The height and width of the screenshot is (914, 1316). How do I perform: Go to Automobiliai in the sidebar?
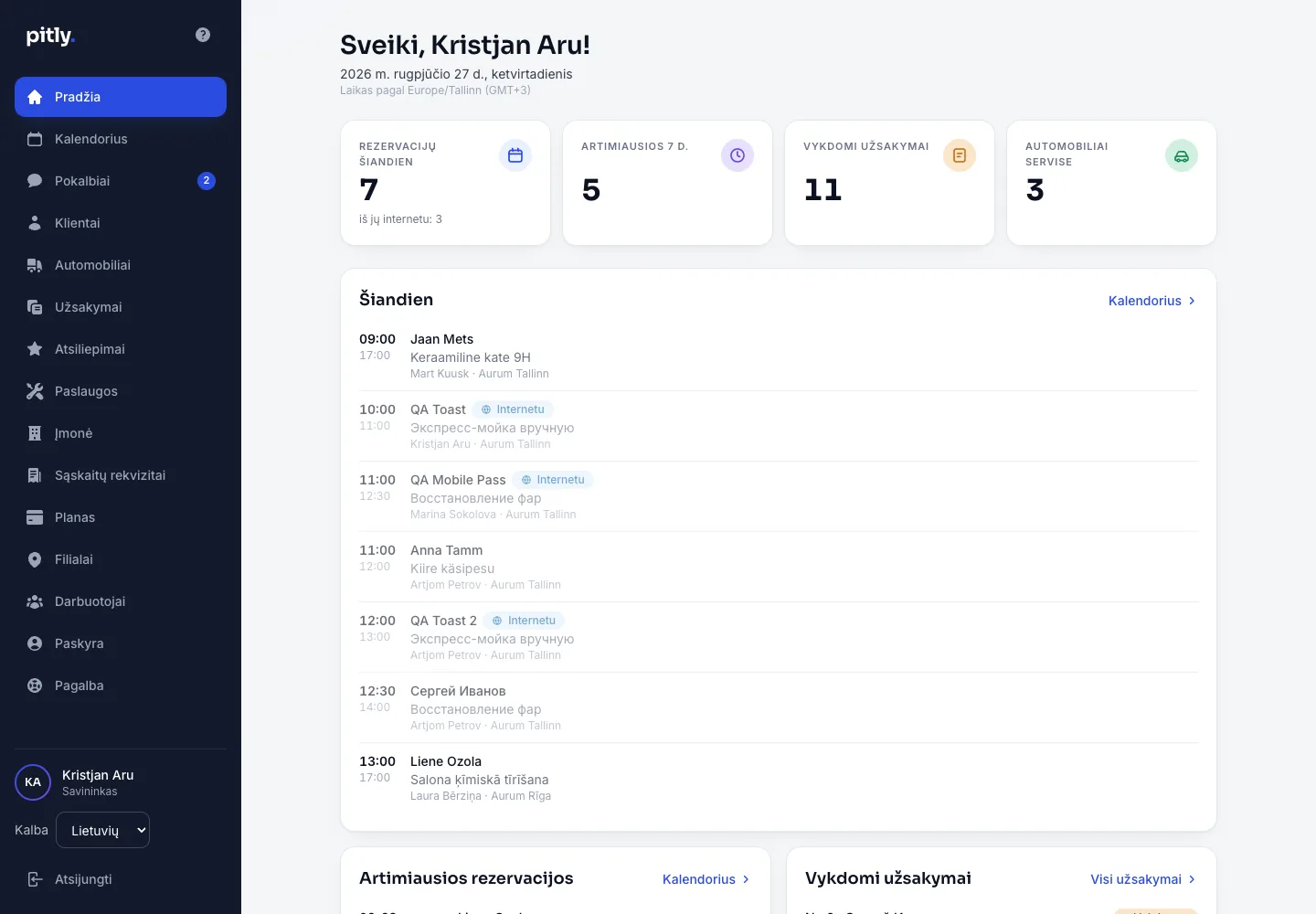[121, 265]
